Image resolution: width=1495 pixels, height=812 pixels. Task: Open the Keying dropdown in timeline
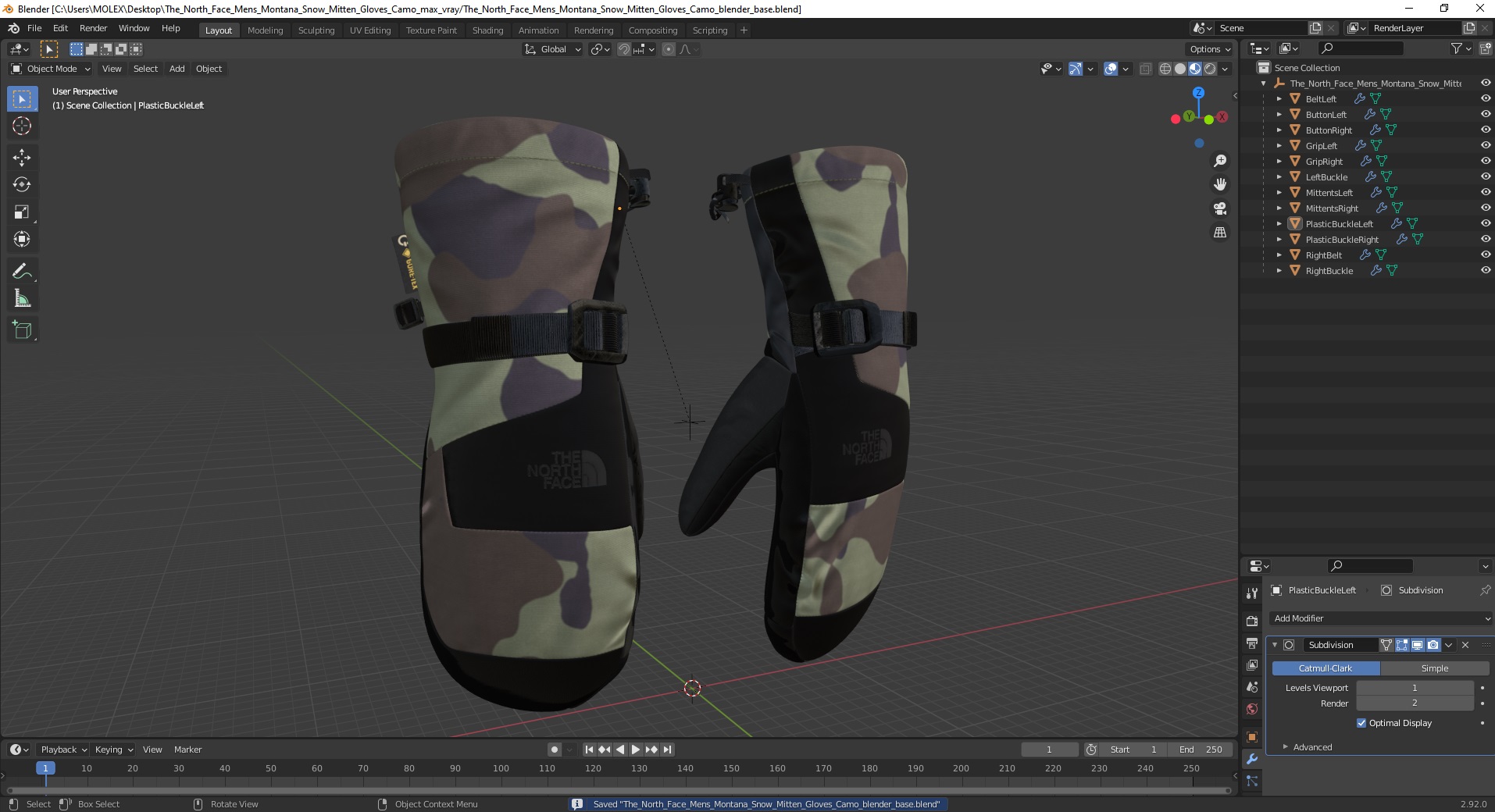(114, 750)
